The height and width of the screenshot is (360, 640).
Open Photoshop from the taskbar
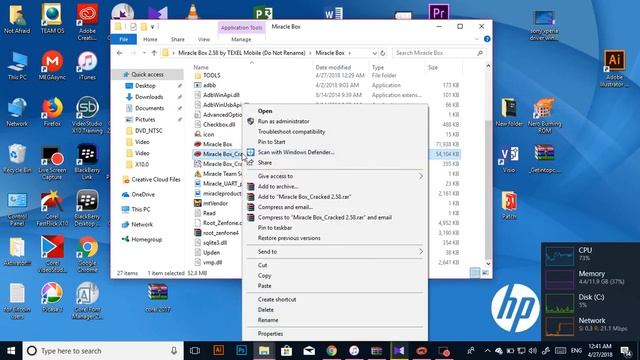[x=241, y=351]
